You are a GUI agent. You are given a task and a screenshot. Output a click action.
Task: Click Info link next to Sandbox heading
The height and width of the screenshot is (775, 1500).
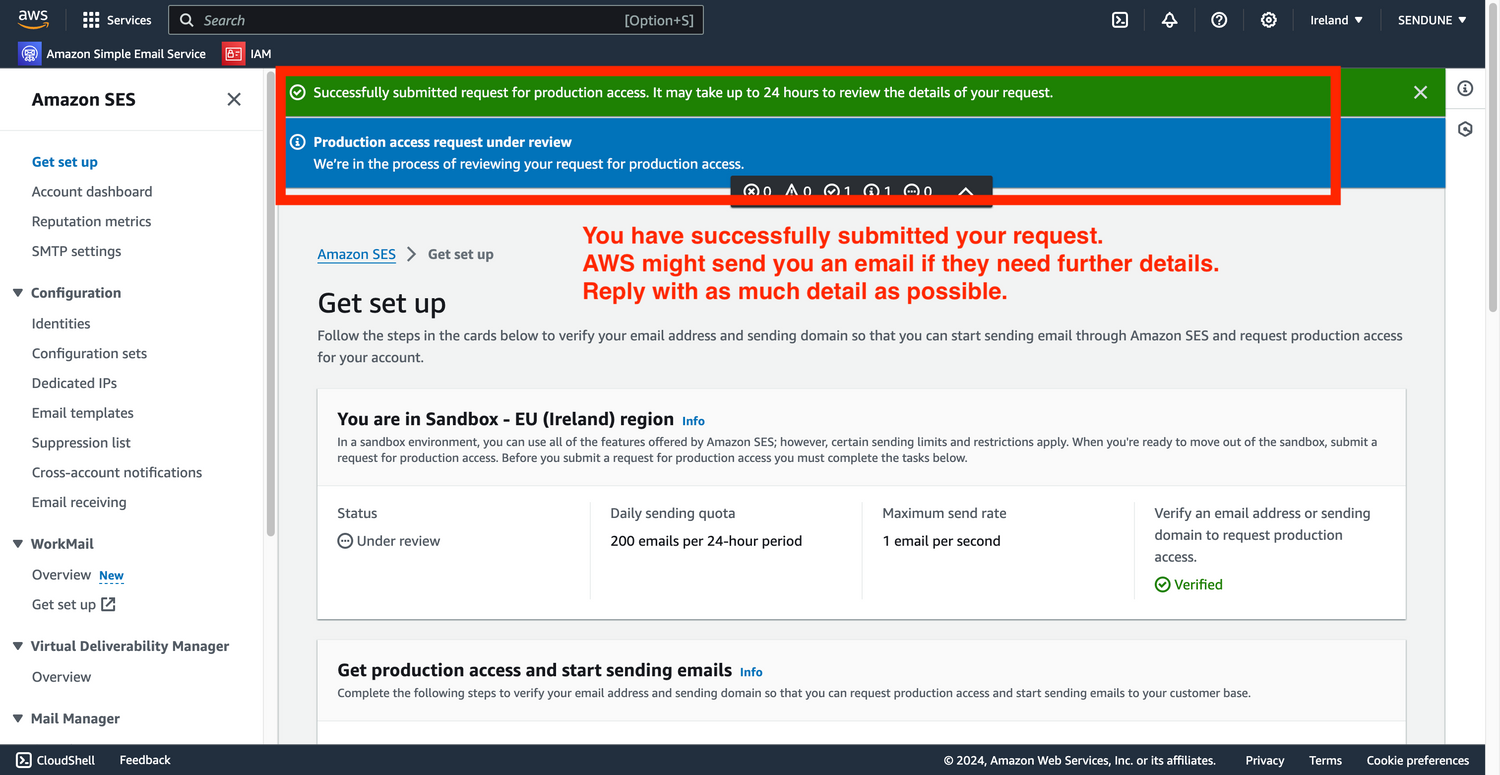pyautogui.click(x=693, y=421)
